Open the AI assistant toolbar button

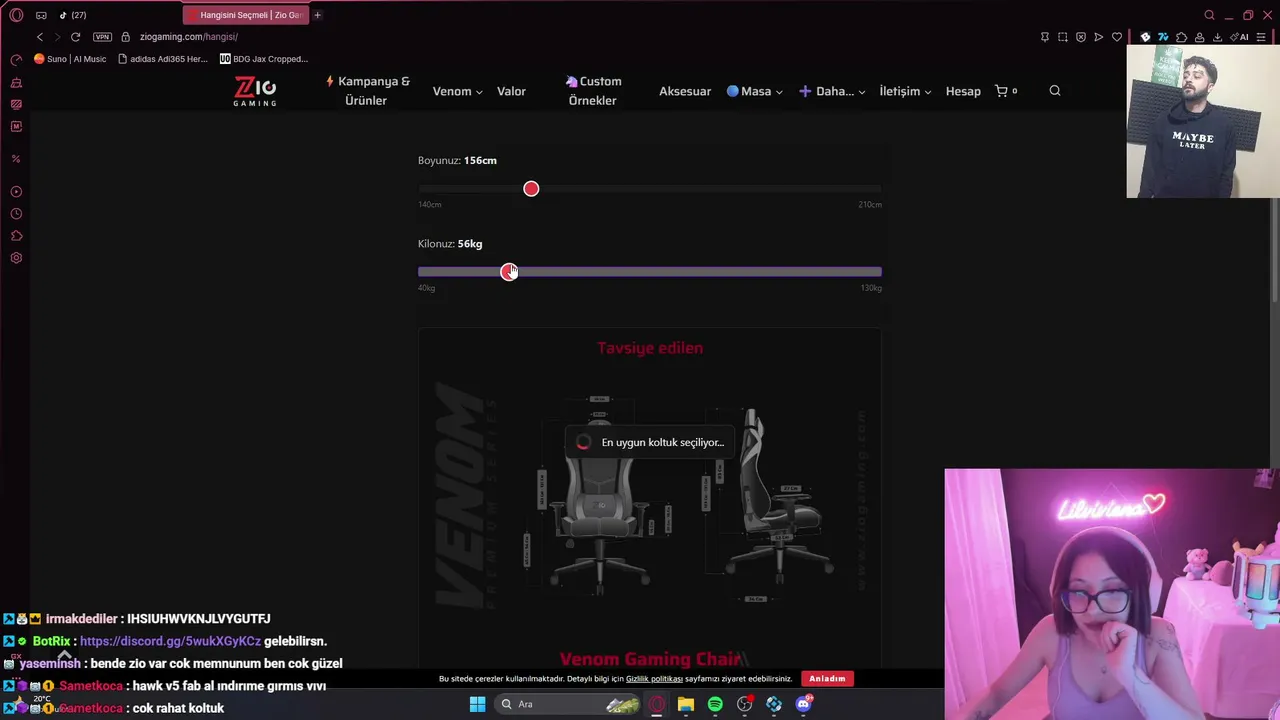[1241, 37]
